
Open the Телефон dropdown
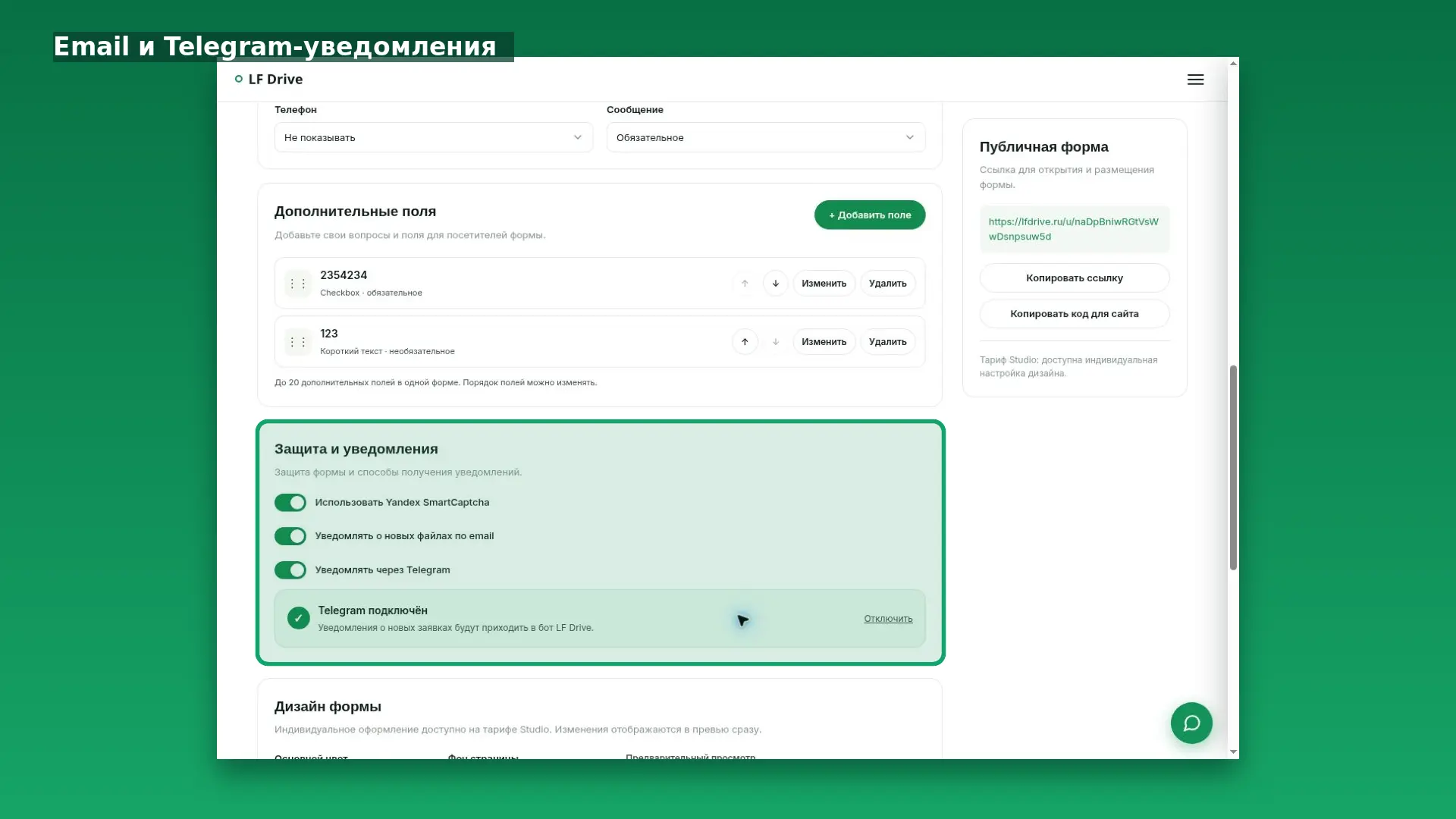click(434, 137)
